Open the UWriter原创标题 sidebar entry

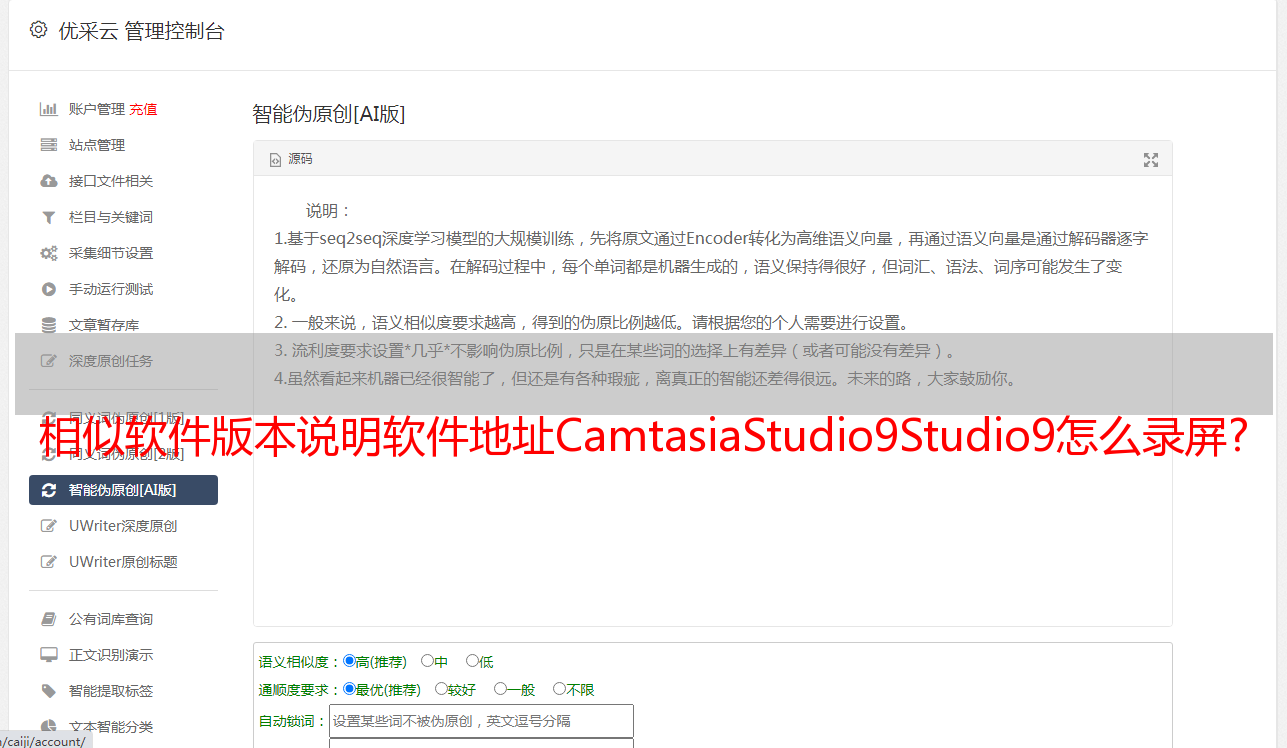click(x=123, y=562)
